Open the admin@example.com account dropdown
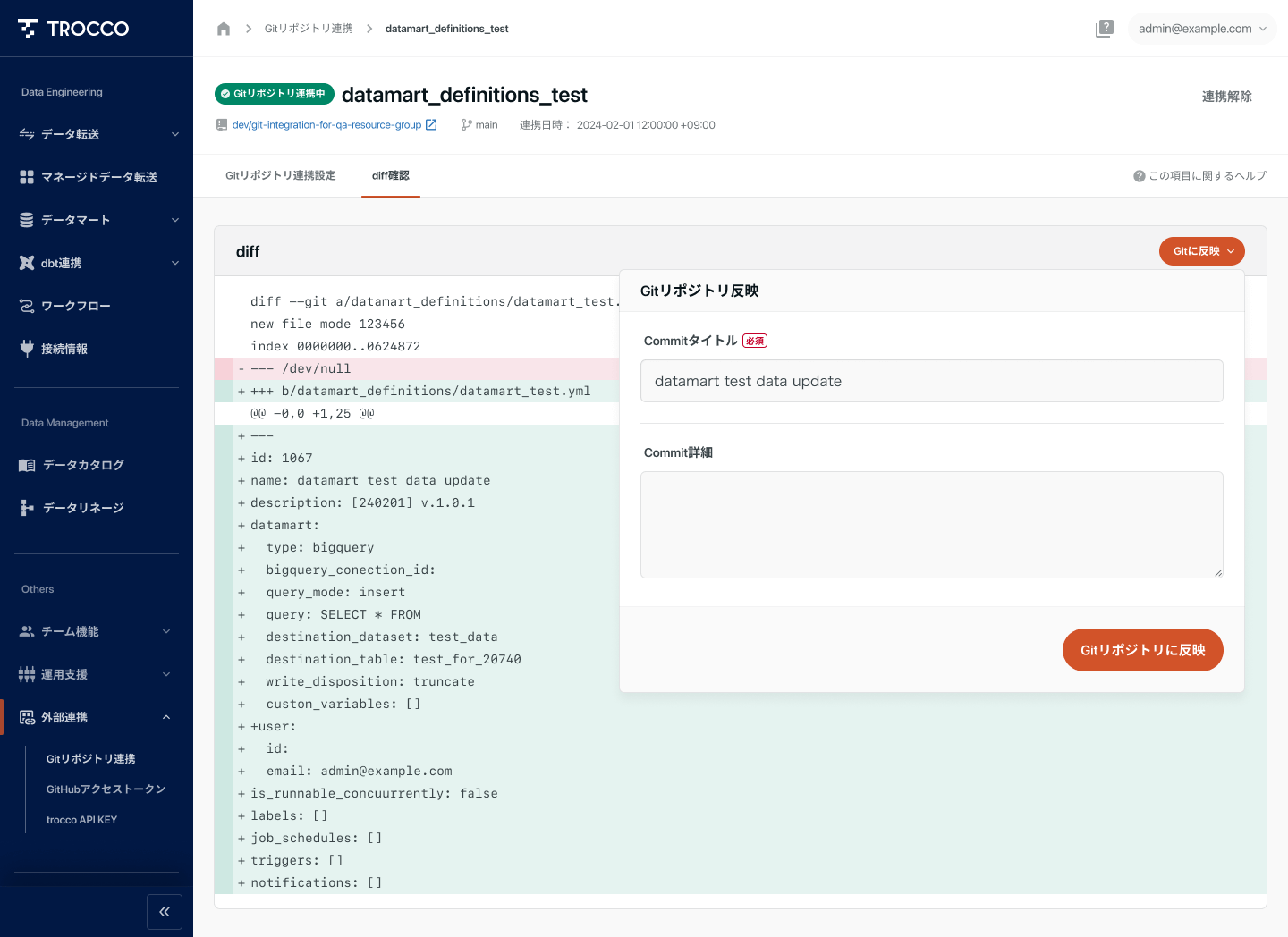 [x=1201, y=29]
